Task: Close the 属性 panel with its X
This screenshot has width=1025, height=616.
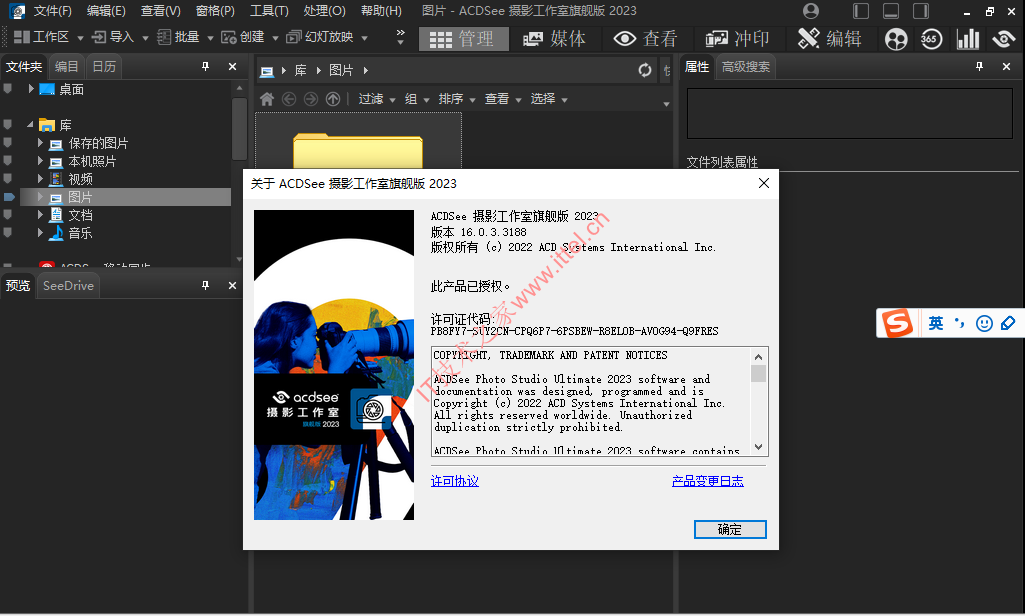Action: pyautogui.click(x=1007, y=66)
